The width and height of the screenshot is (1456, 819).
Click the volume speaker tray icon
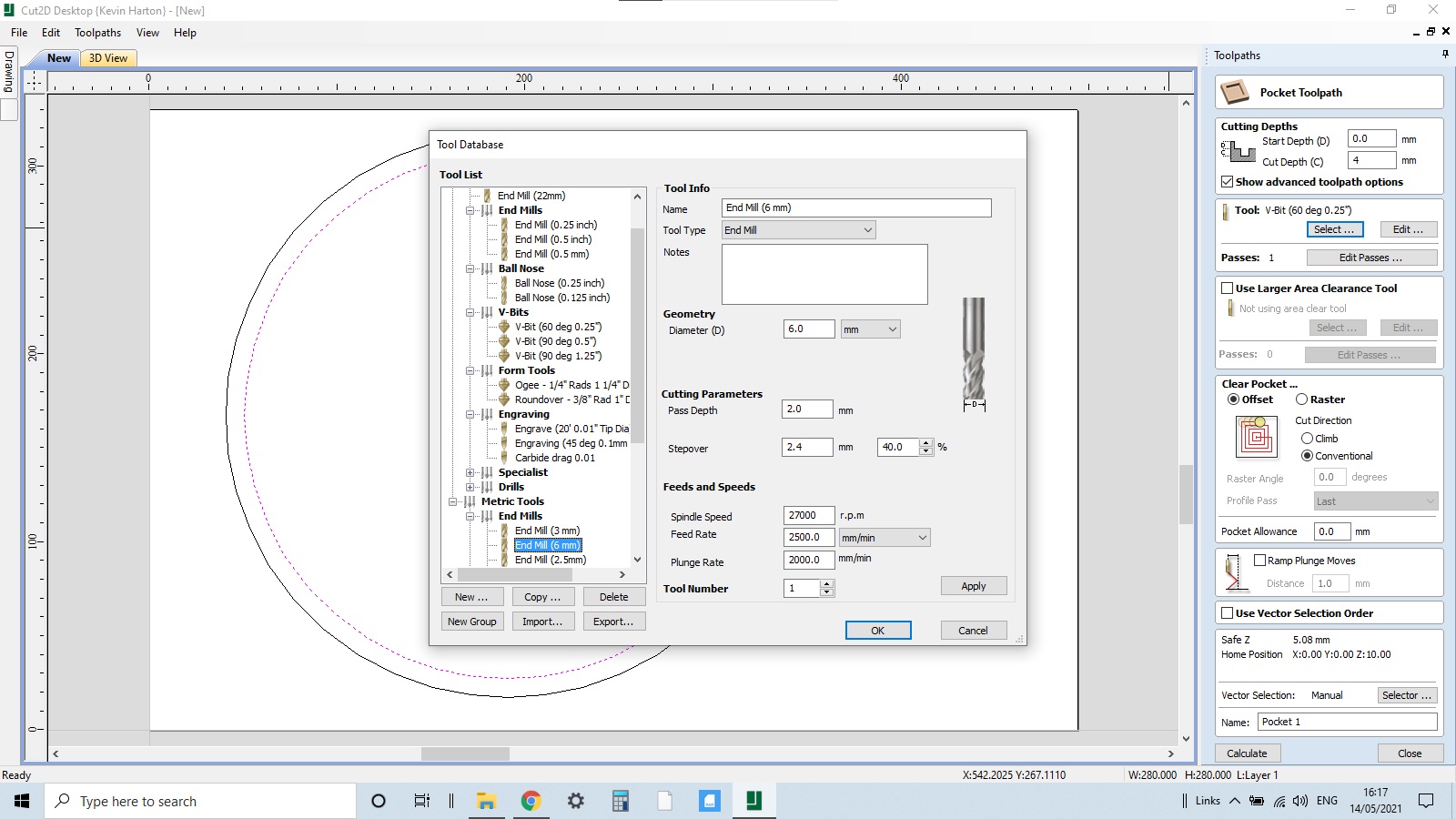[1299, 801]
